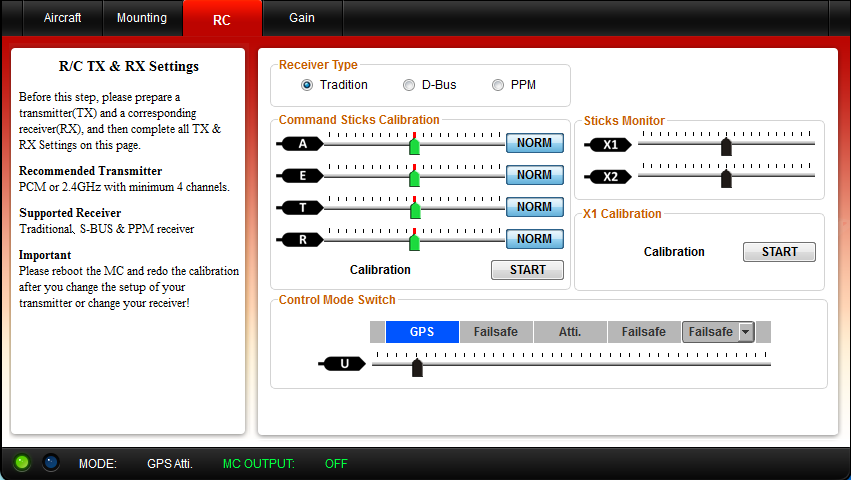The image size is (851, 480).
Task: Start the X1 calibration
Action: click(x=779, y=252)
